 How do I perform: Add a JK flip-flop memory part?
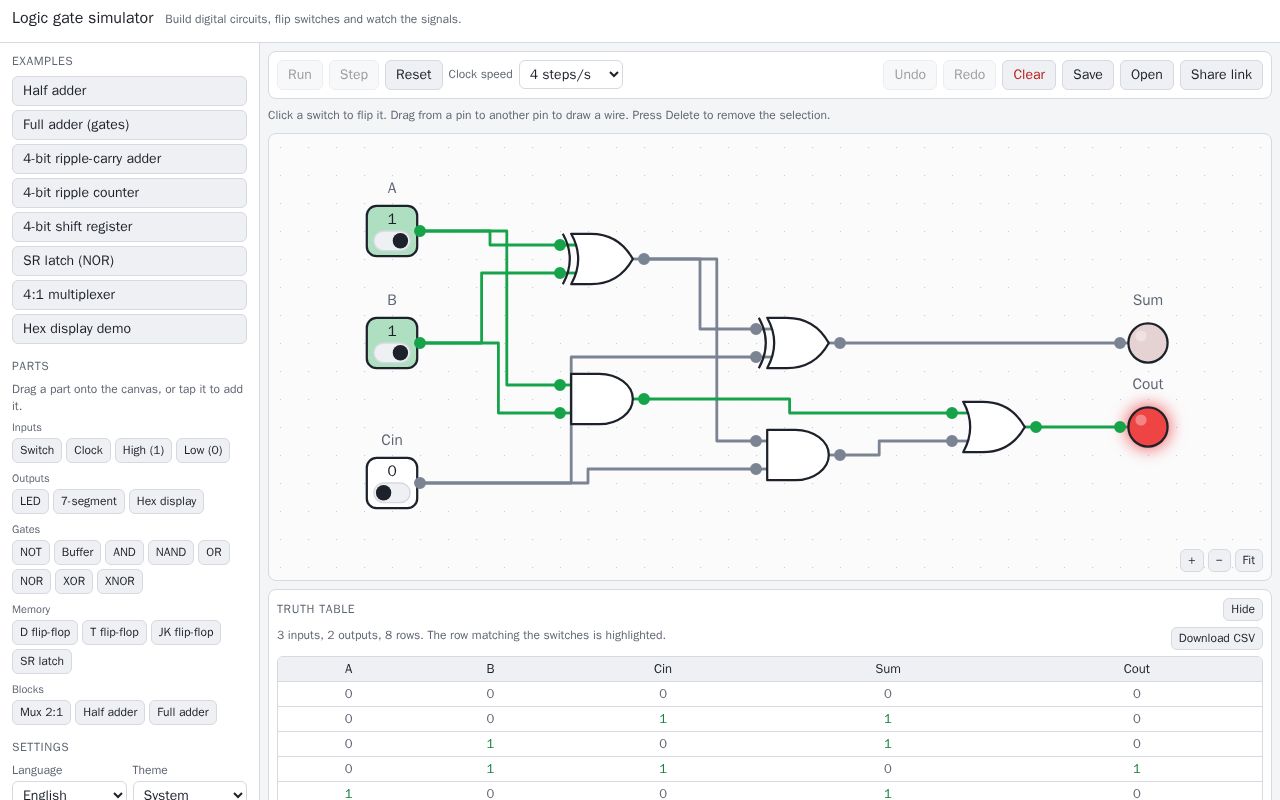coord(186,632)
